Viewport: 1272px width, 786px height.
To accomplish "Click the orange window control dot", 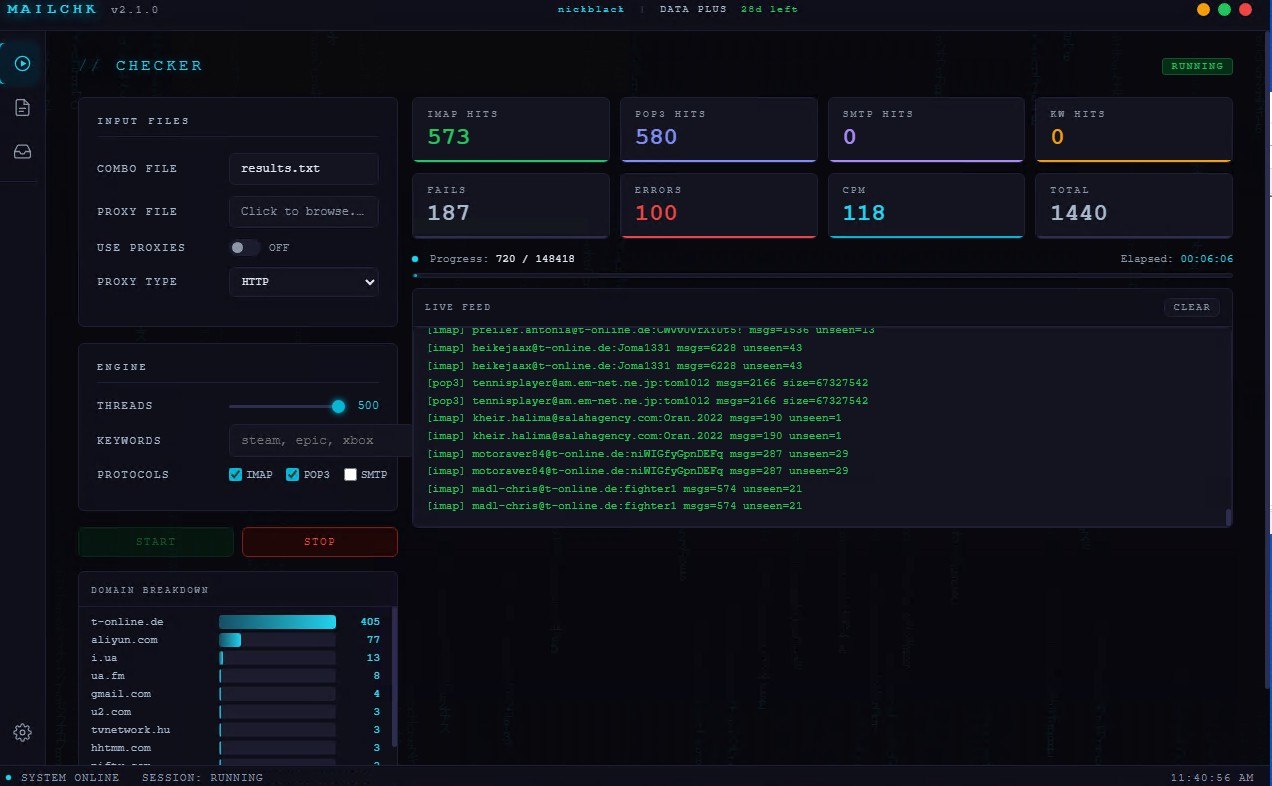I will 1203,10.
